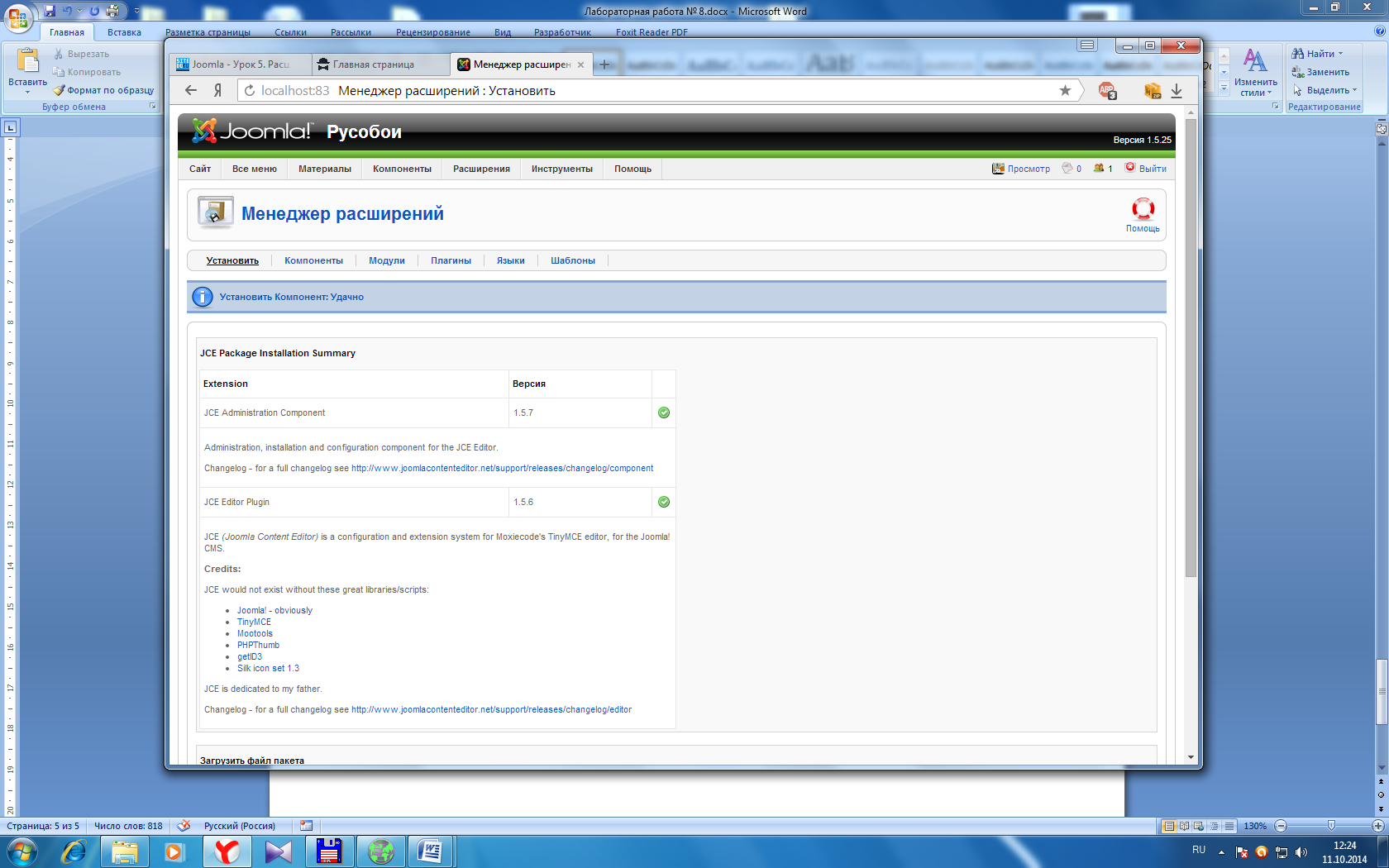Click the Change Styles (Изменить стили) icon
Screen dimensions: 1389x868
(x=1255, y=60)
